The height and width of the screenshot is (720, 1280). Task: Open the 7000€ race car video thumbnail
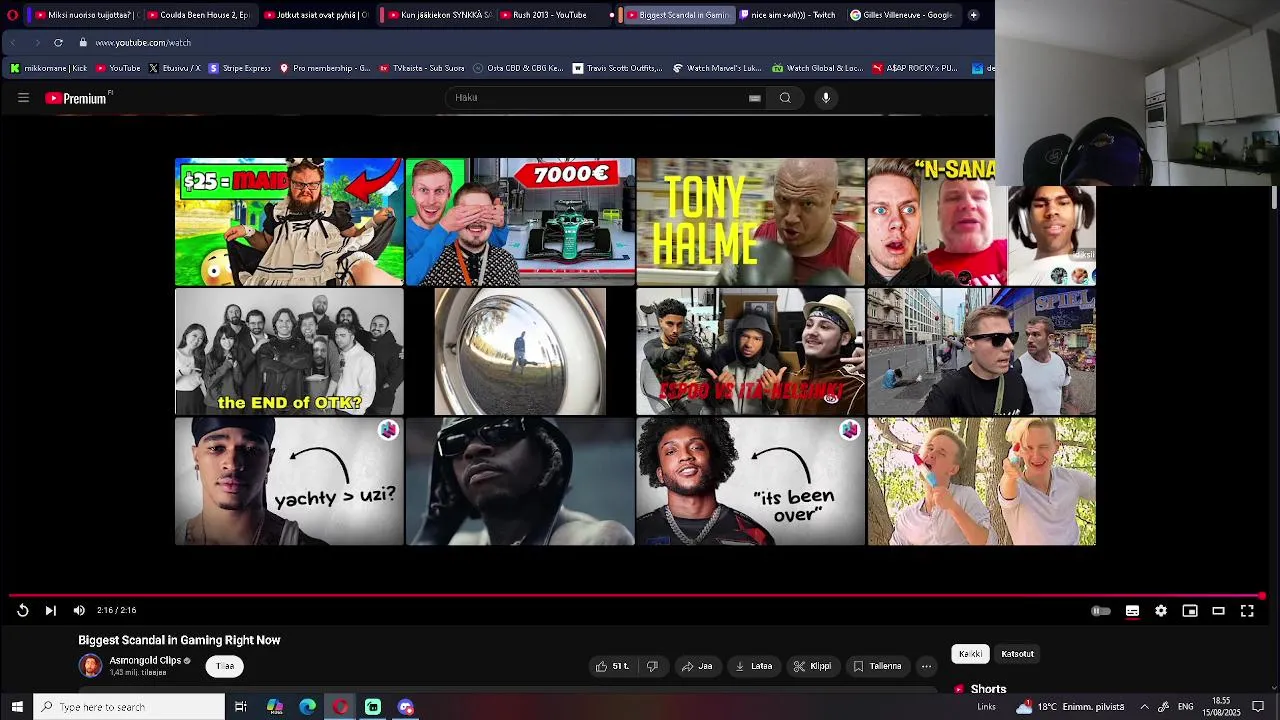pos(520,222)
